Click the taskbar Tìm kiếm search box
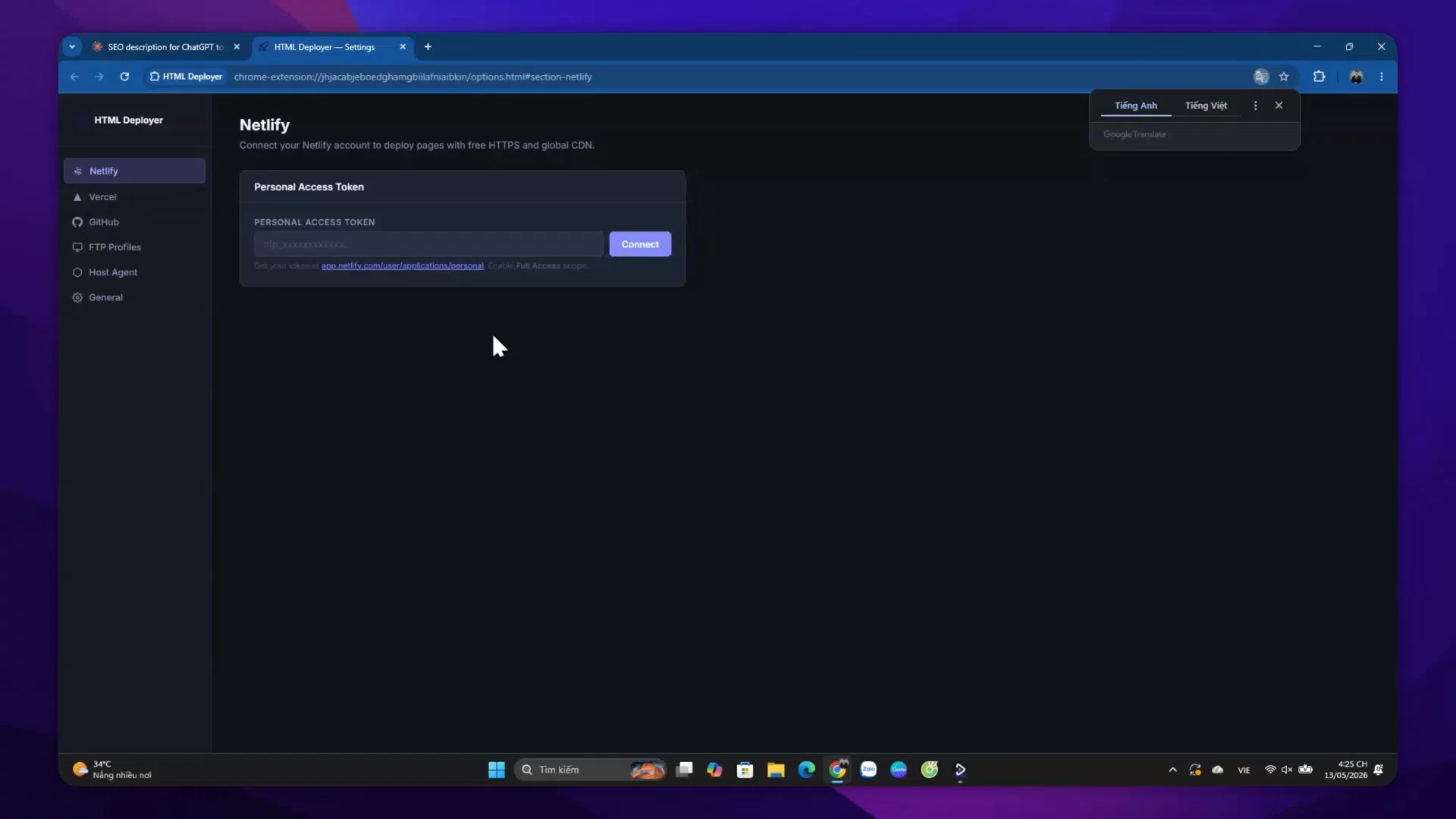Viewport: 1456px width, 819px height. [590, 770]
